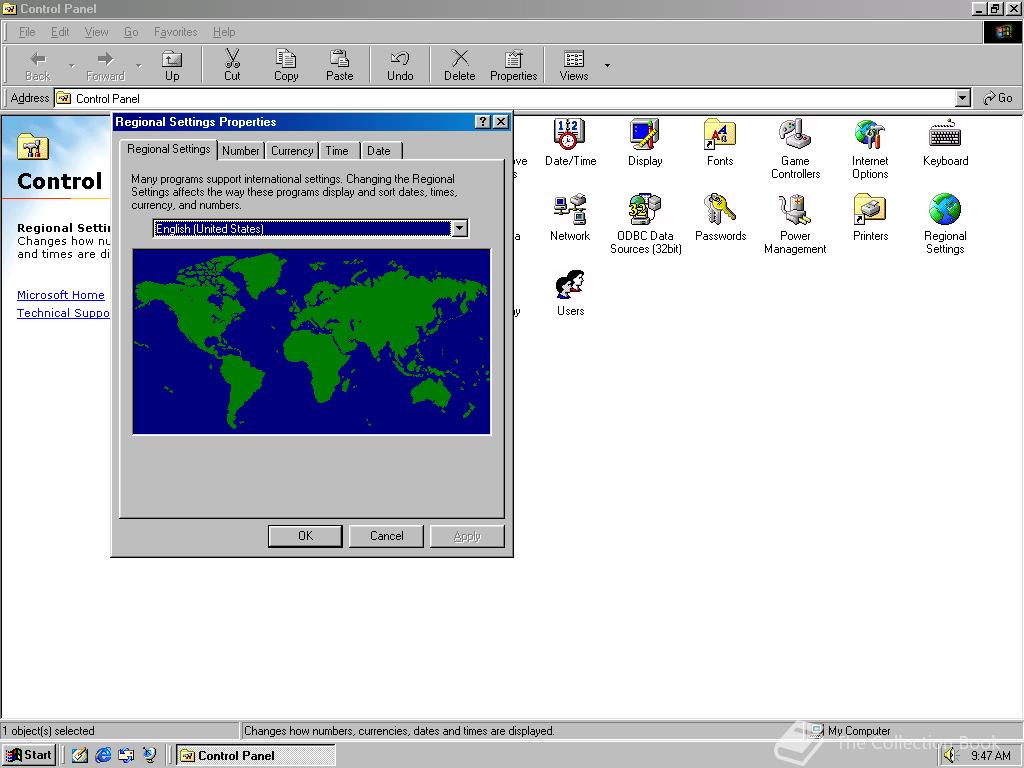The width and height of the screenshot is (1024, 768).
Task: Click the first Quick Launch notepad icon
Action: pyautogui.click(x=80, y=756)
